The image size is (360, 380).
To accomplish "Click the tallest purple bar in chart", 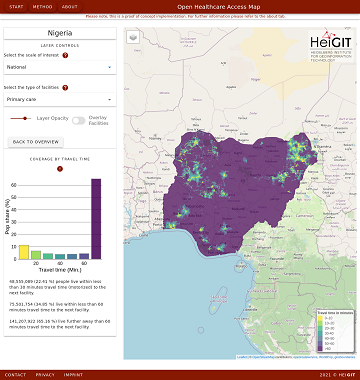I will [x=96, y=219].
